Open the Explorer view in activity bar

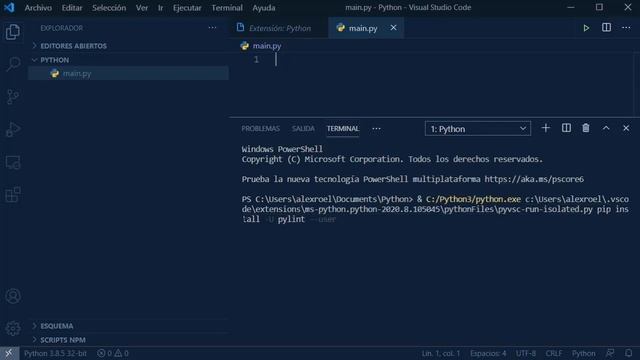13,32
